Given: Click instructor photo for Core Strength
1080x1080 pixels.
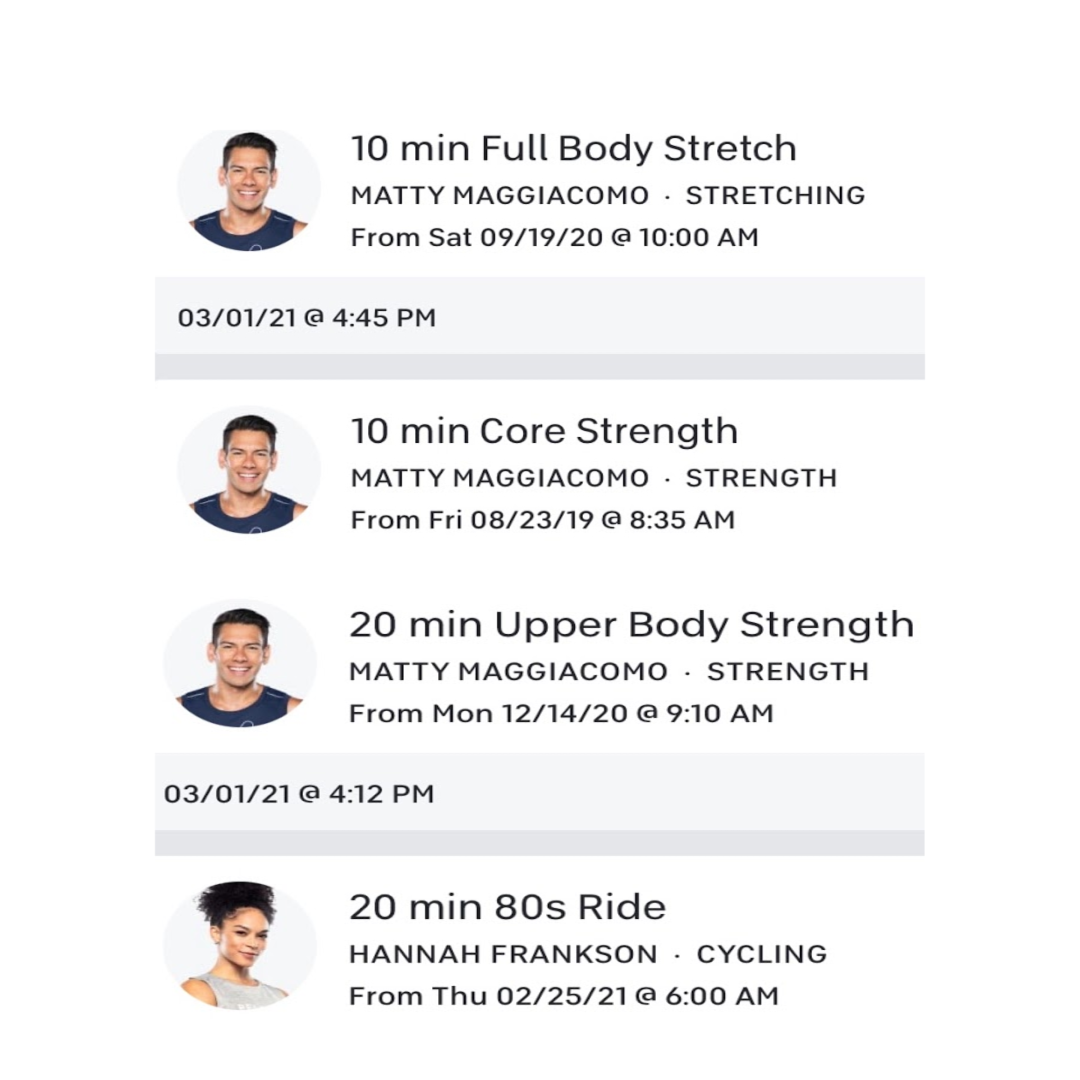Looking at the screenshot, I should [249, 470].
